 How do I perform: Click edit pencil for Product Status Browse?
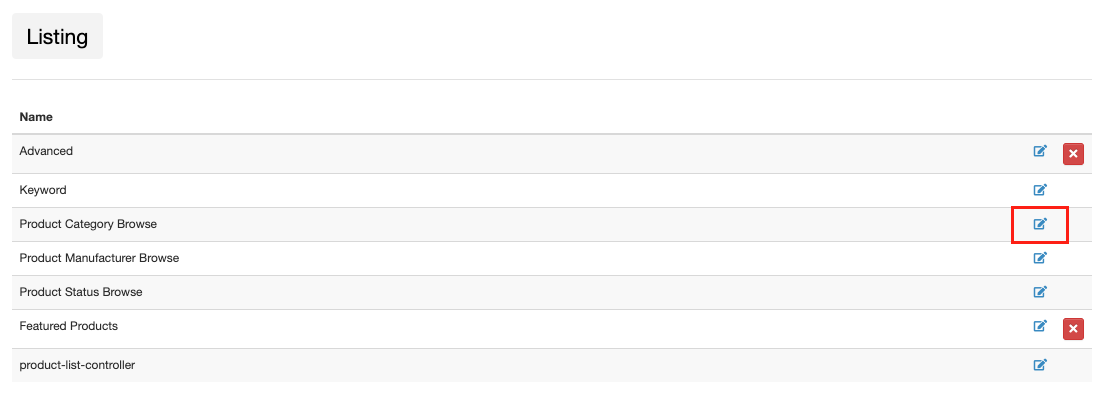[x=1040, y=291]
